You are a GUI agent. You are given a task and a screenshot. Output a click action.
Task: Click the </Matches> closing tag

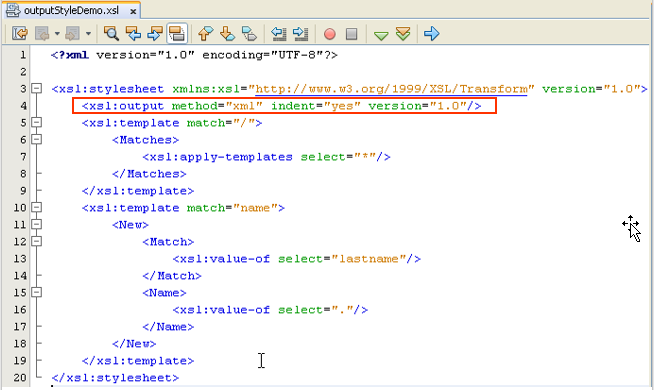149,174
